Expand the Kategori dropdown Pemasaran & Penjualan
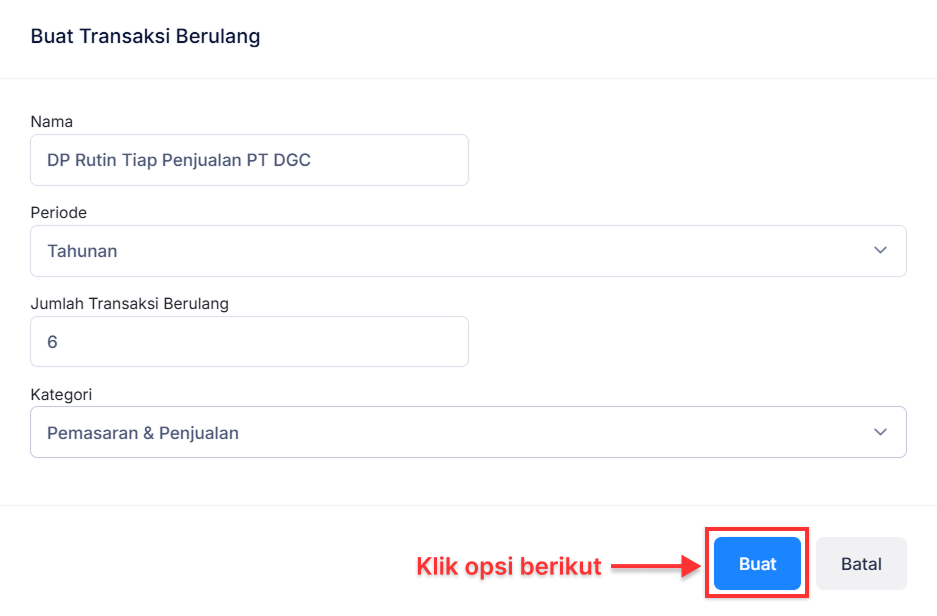The width and height of the screenshot is (937, 616). pyautogui.click(x=468, y=432)
